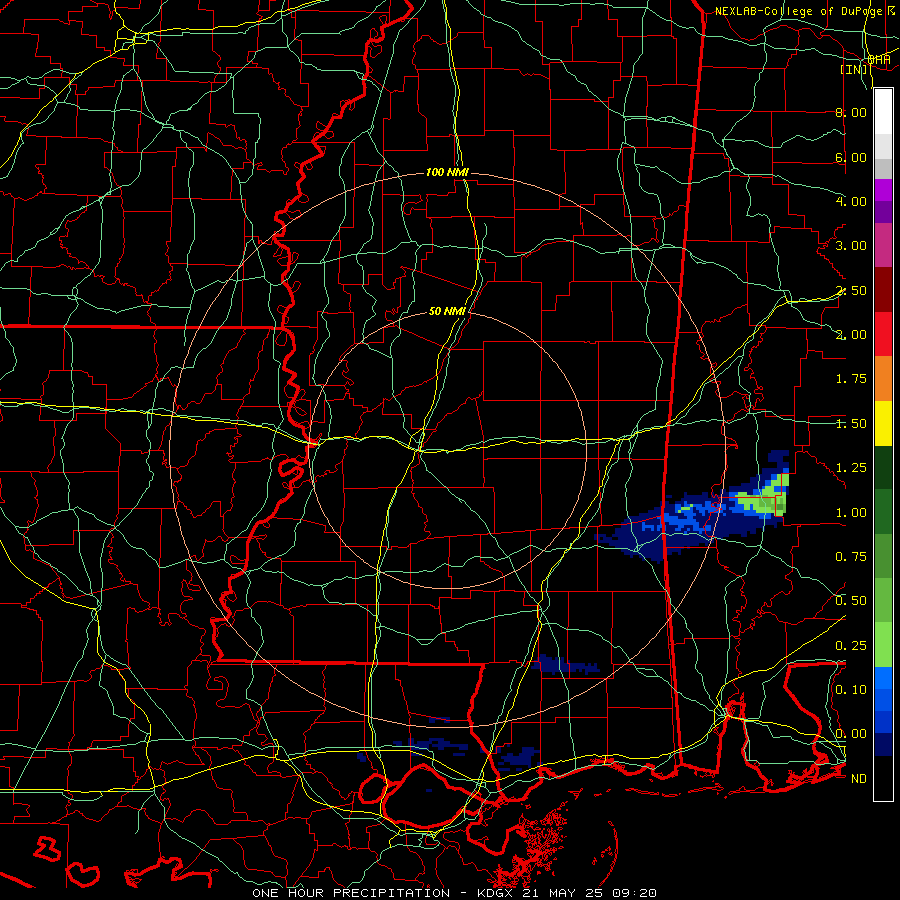Select the dark red legend swatch above 2.50

coord(883,290)
